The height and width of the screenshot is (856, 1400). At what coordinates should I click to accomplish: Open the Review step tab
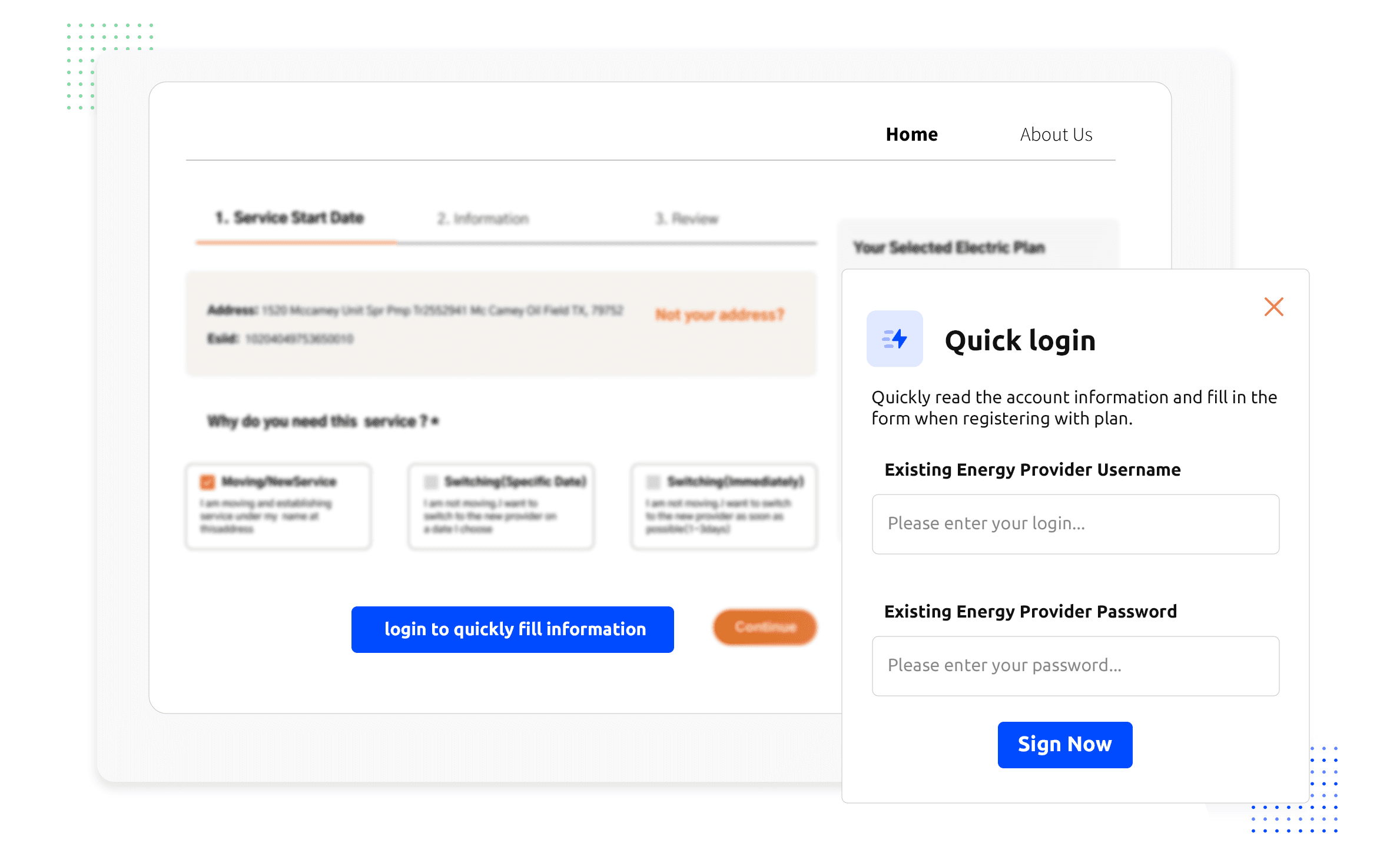[x=687, y=219]
